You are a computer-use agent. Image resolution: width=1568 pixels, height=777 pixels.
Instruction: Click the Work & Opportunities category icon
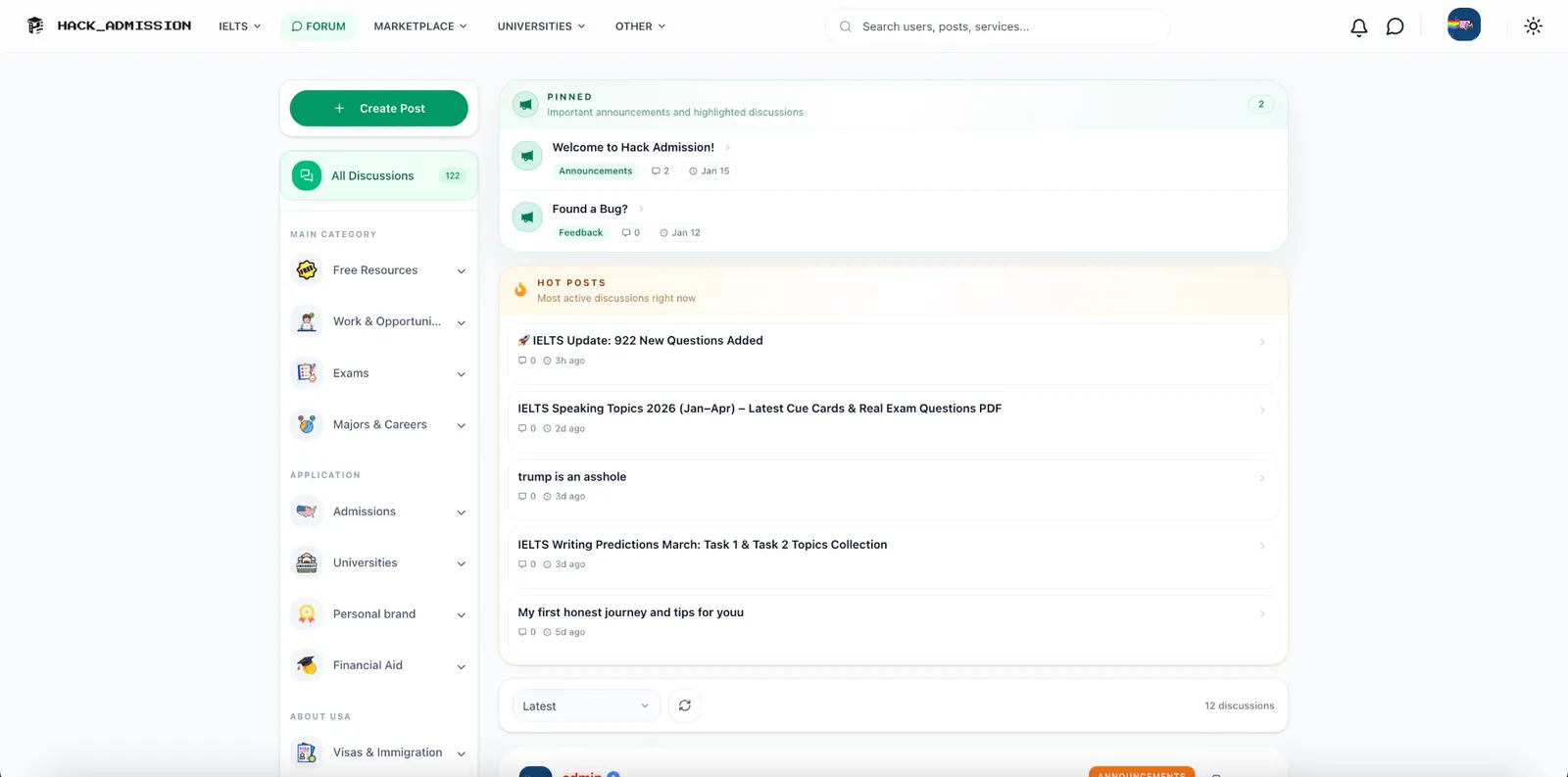pos(307,321)
